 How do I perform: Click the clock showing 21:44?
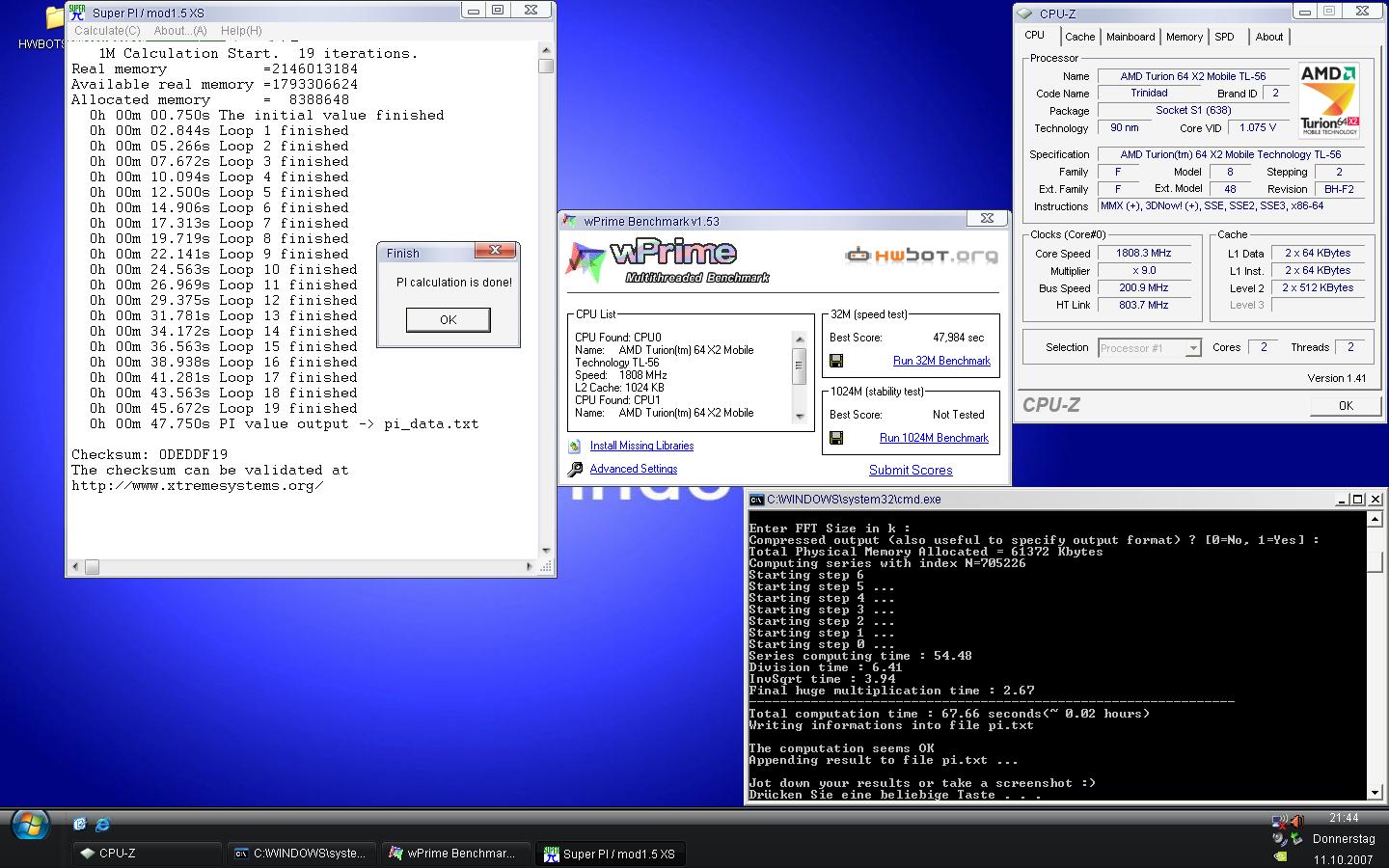1344,818
